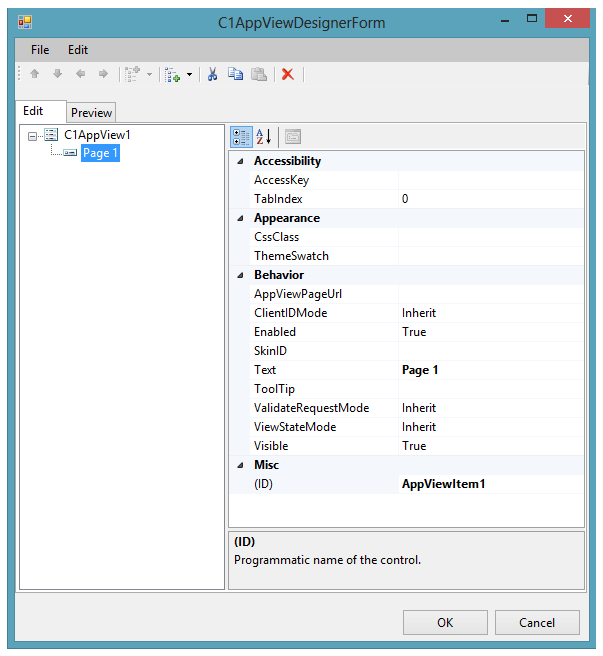Click the Insert Item toolbar icon
The image size is (603, 656).
(132, 74)
